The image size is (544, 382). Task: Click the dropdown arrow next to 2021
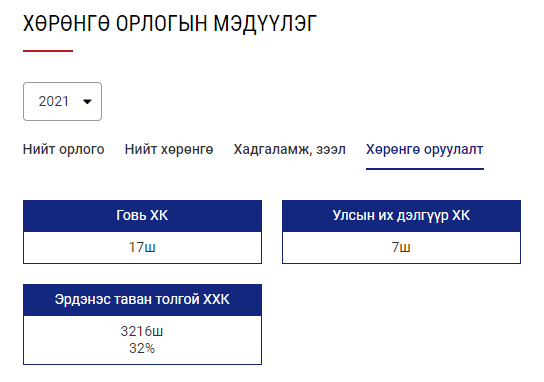click(x=87, y=102)
